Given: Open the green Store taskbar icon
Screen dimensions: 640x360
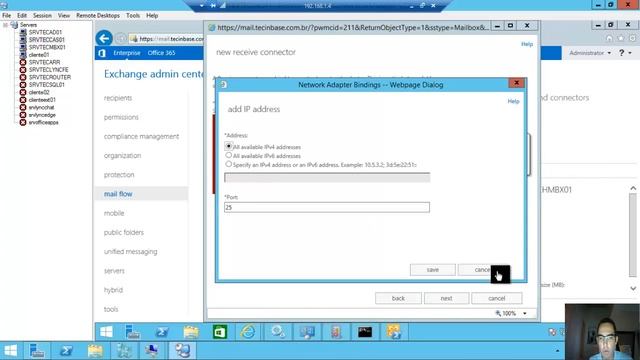Looking at the screenshot, I should [x=220, y=332].
